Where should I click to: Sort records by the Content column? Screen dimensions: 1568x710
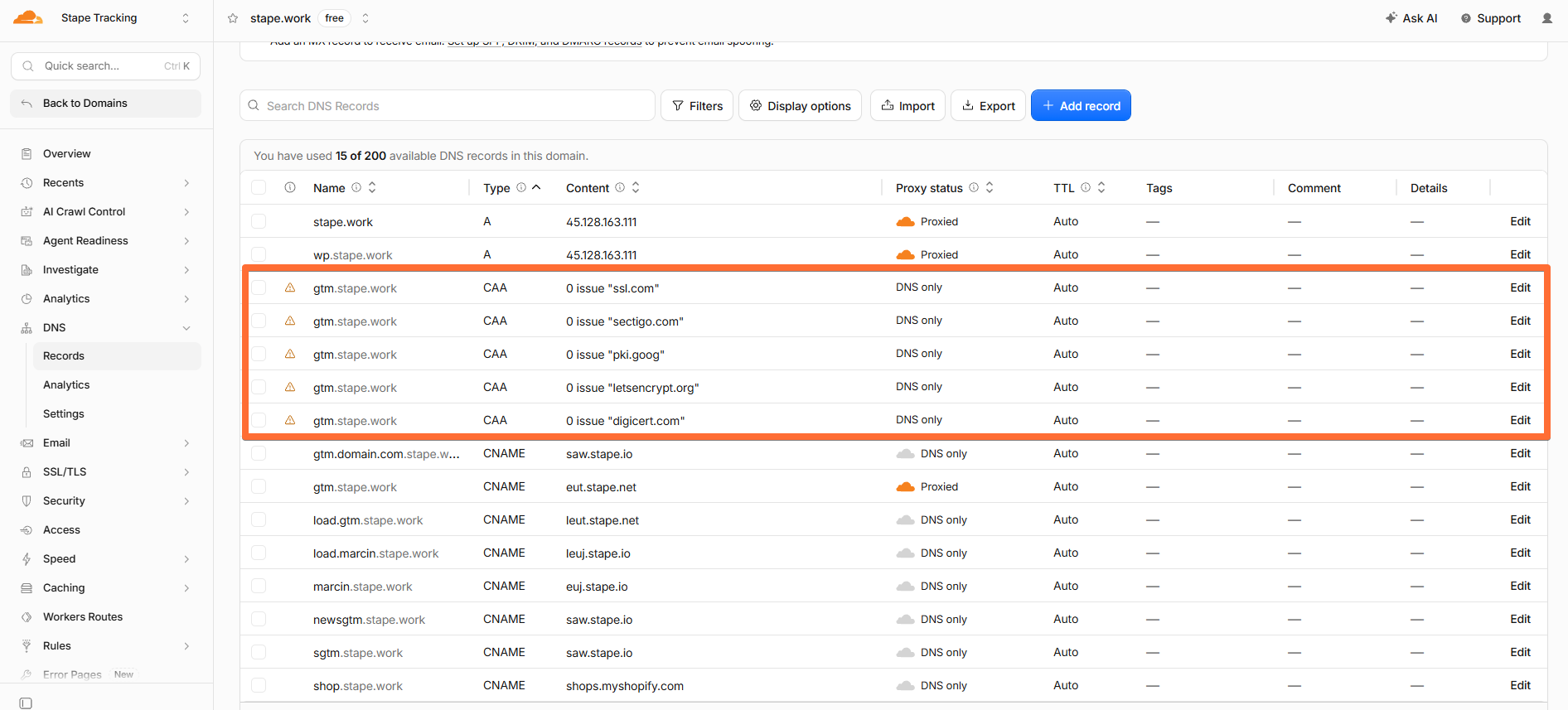point(636,187)
